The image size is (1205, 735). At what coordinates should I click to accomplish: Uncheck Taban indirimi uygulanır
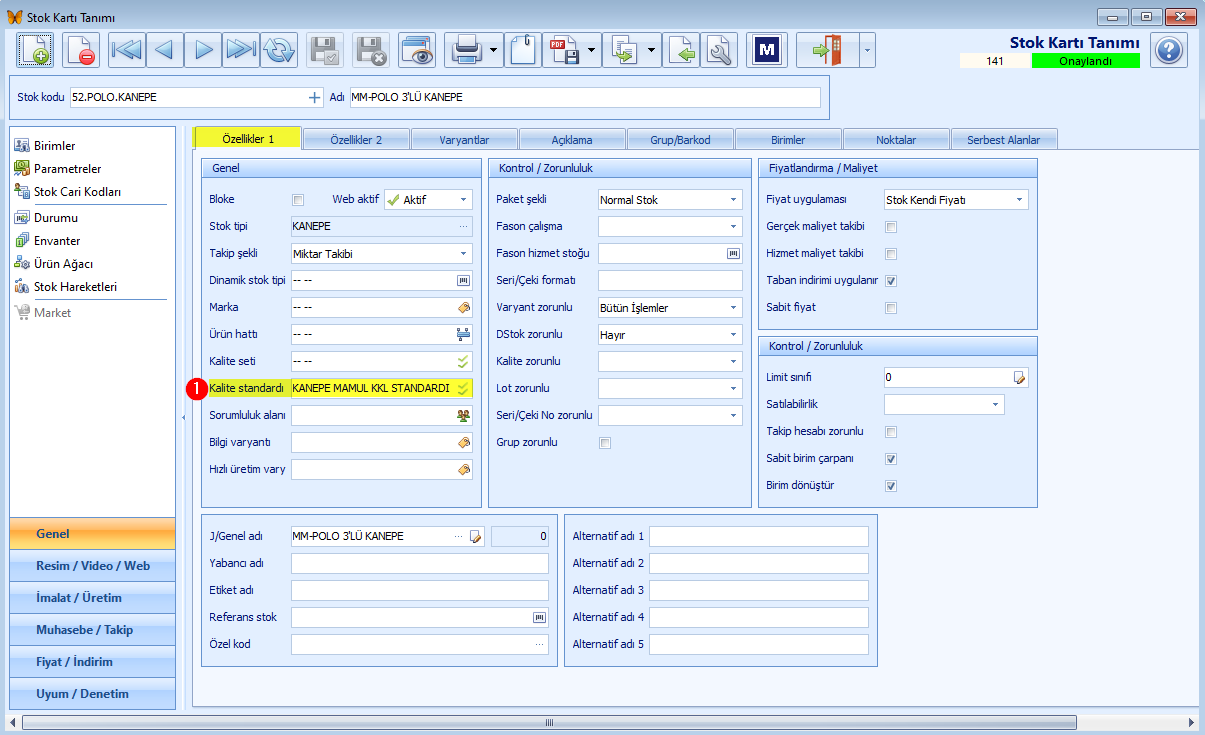point(891,281)
